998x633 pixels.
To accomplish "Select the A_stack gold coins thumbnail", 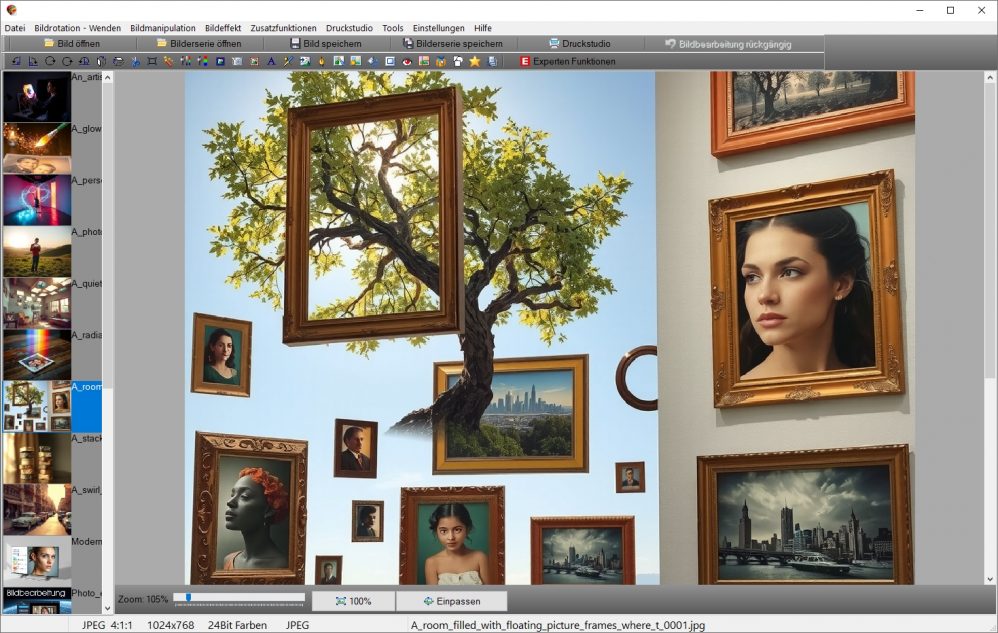I will click(x=37, y=458).
